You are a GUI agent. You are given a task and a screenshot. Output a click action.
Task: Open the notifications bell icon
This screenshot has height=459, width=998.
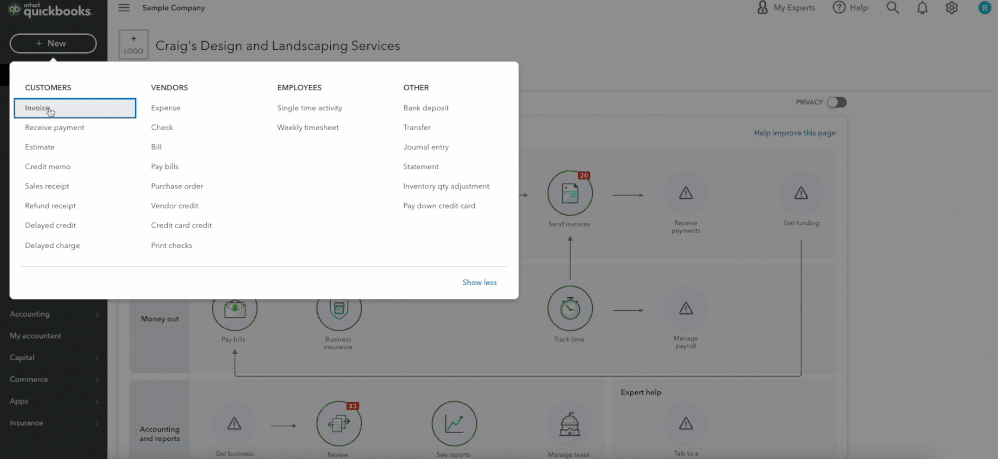[x=922, y=8]
